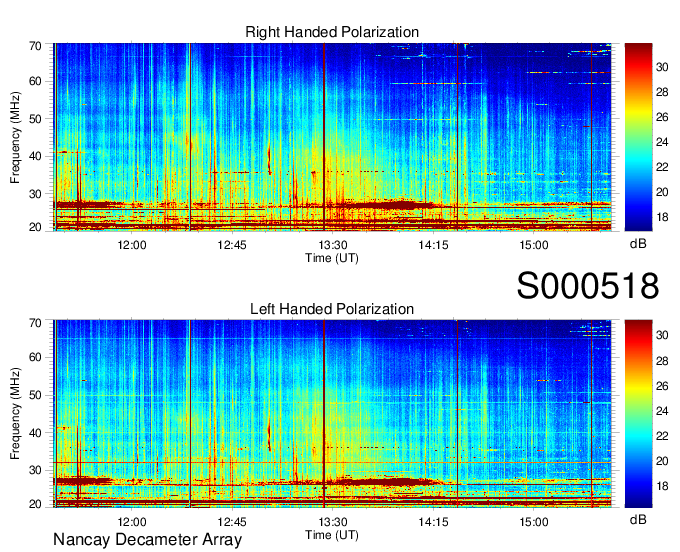Click the dB label under the left-handed color bar

coord(638,519)
